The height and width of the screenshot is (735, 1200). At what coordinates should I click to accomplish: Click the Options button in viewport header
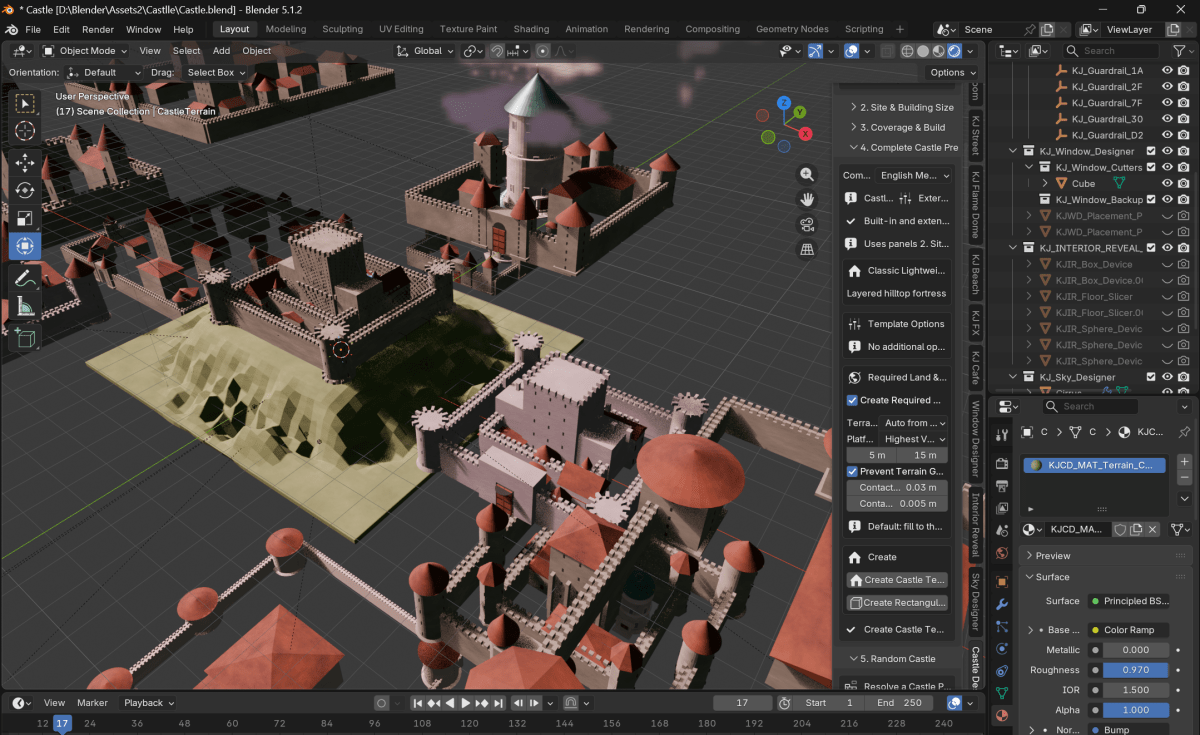click(x=952, y=72)
